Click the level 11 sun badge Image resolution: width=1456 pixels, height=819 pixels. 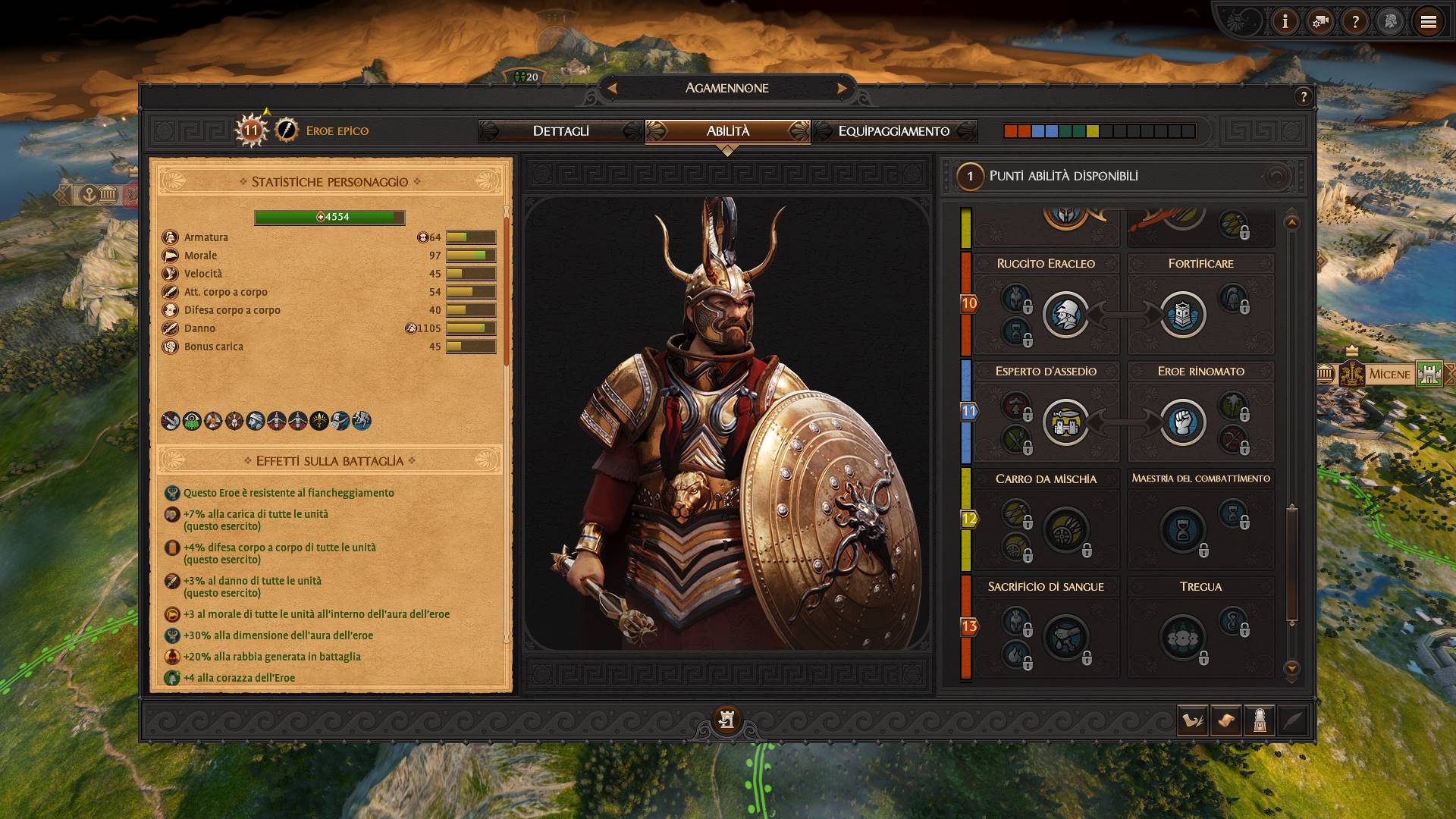click(251, 130)
